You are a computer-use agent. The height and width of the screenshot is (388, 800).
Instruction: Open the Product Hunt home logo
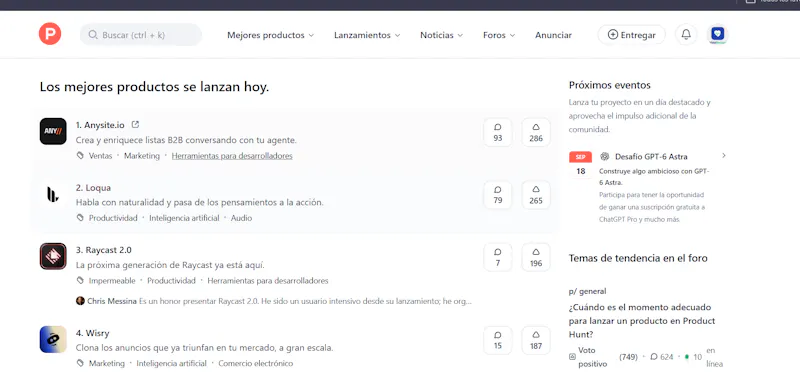click(50, 34)
